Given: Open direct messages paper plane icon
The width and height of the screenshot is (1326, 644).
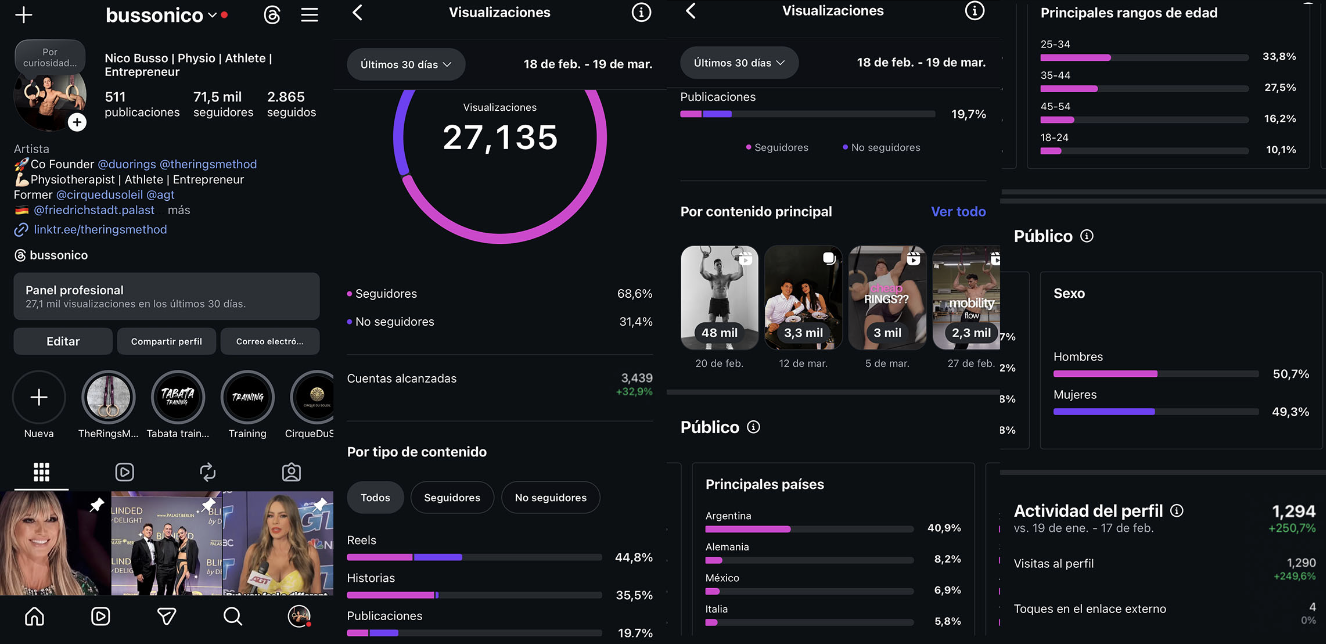Looking at the screenshot, I should (x=167, y=616).
